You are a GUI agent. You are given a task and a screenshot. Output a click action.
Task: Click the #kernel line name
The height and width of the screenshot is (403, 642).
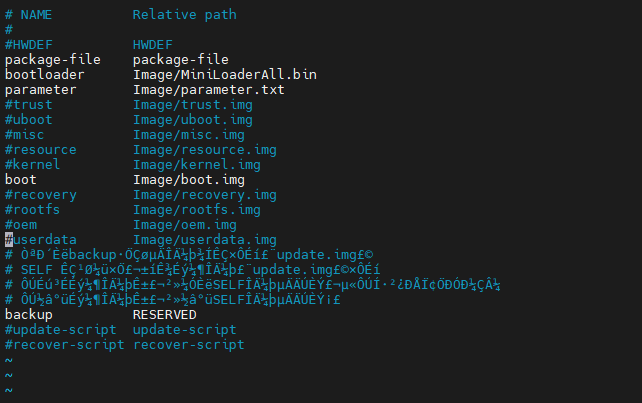(33, 165)
